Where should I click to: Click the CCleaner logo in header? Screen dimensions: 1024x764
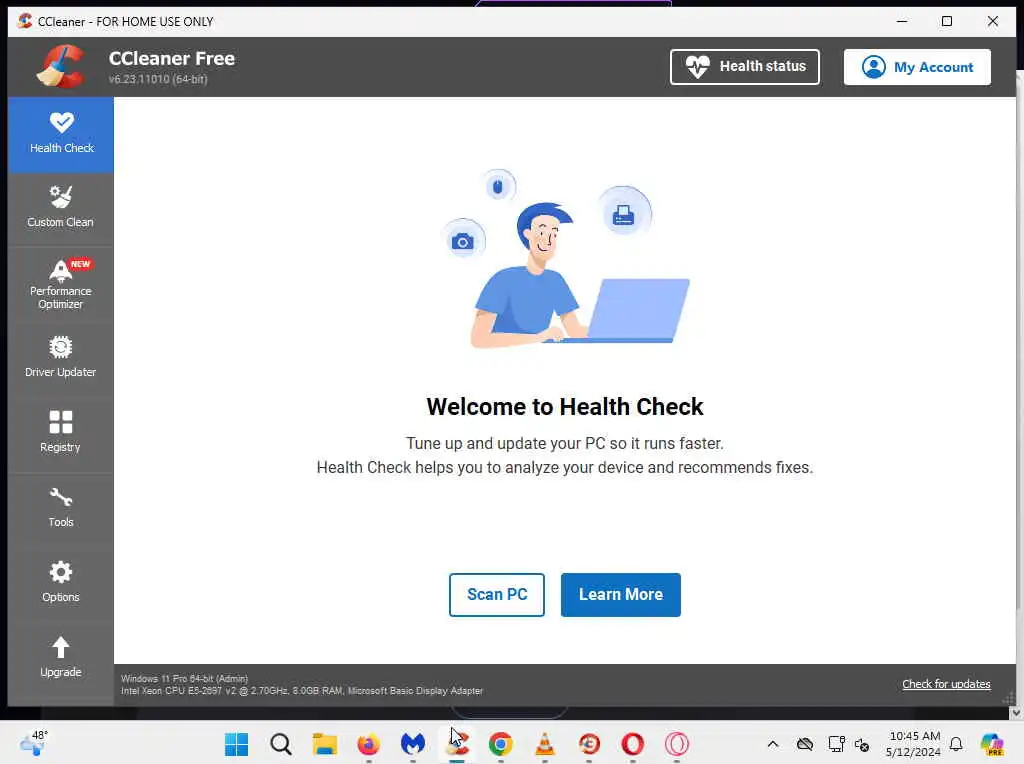coord(61,66)
